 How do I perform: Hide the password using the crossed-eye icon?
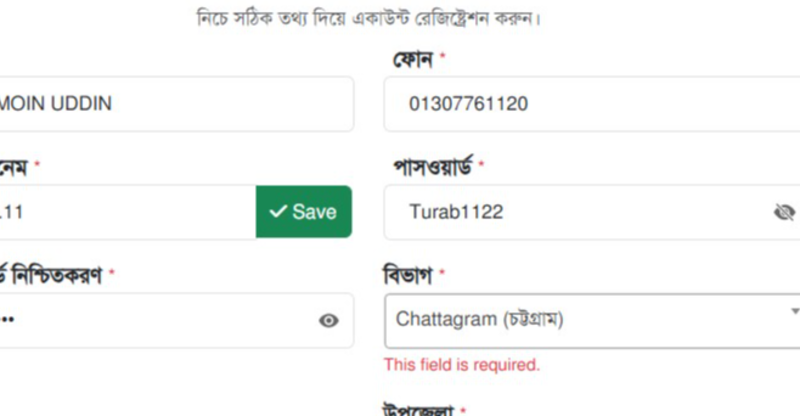[x=783, y=212]
